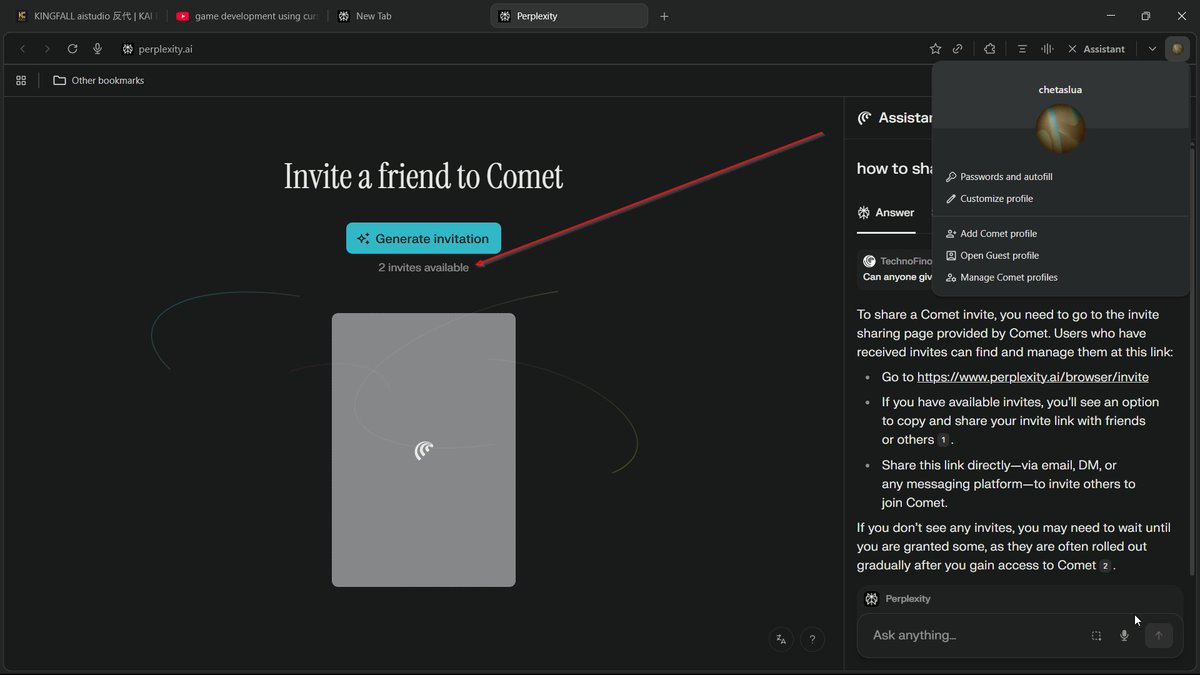Copy the page link via the chain icon

[958, 49]
